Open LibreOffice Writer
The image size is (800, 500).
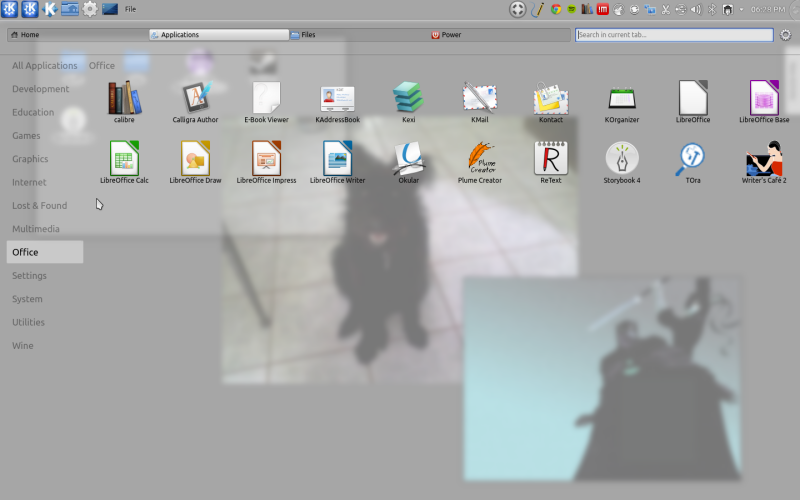tap(337, 162)
